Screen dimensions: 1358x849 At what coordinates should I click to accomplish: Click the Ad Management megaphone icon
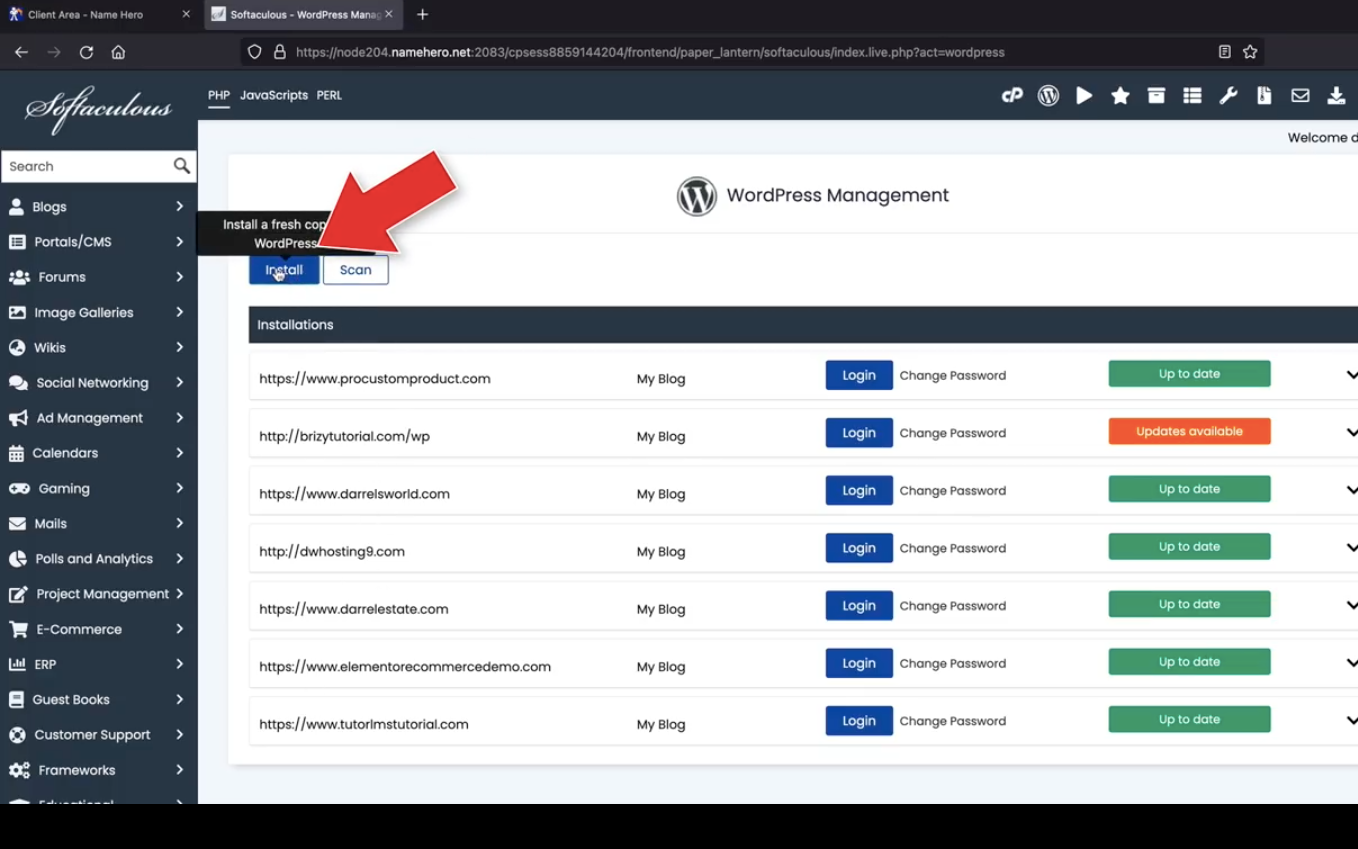pyautogui.click(x=18, y=418)
